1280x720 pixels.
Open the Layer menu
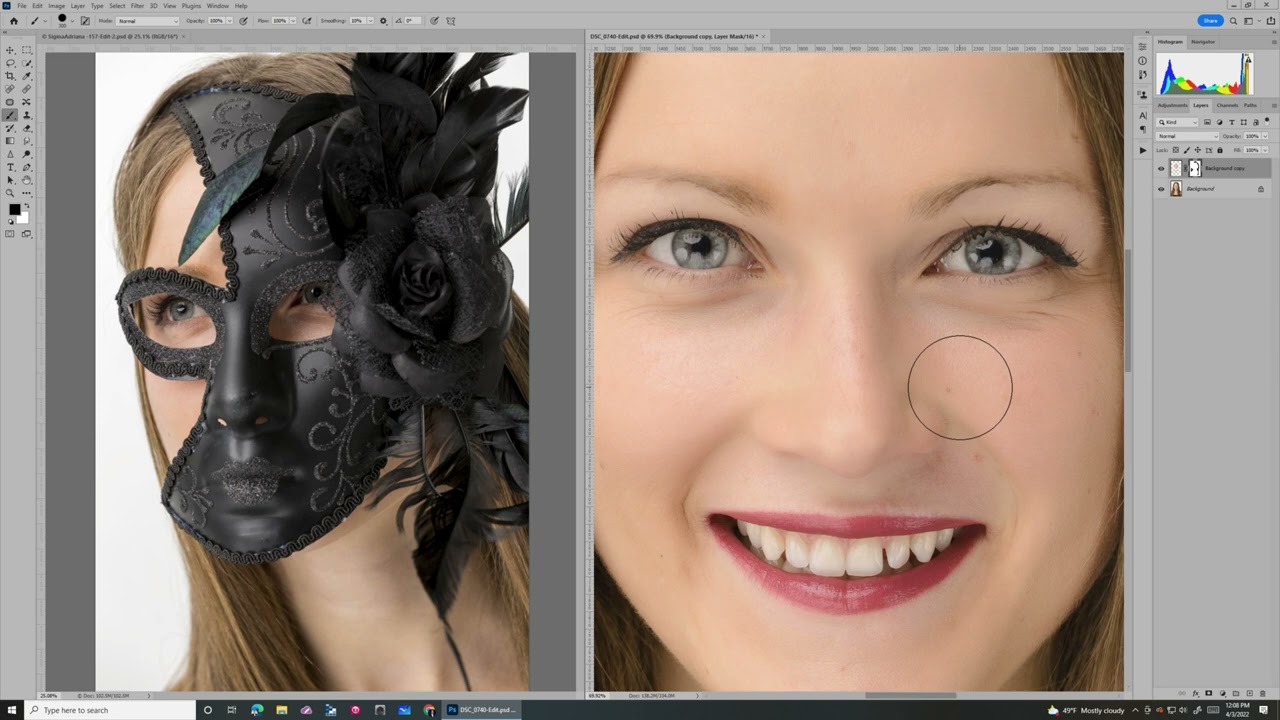[77, 6]
